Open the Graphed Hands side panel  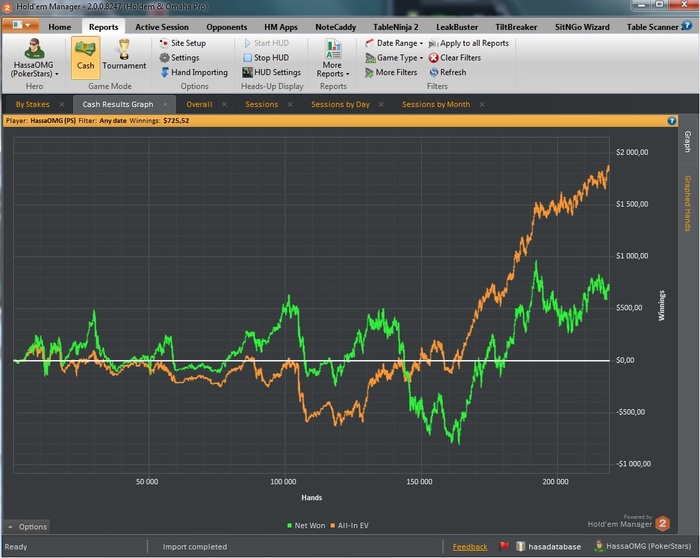pos(687,203)
